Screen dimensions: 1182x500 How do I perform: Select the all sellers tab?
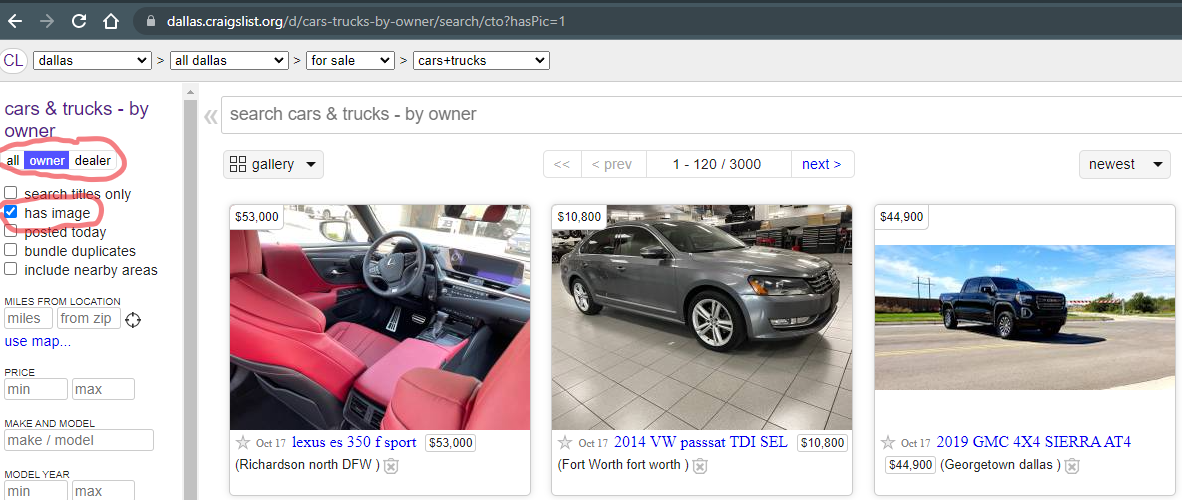pos(14,161)
